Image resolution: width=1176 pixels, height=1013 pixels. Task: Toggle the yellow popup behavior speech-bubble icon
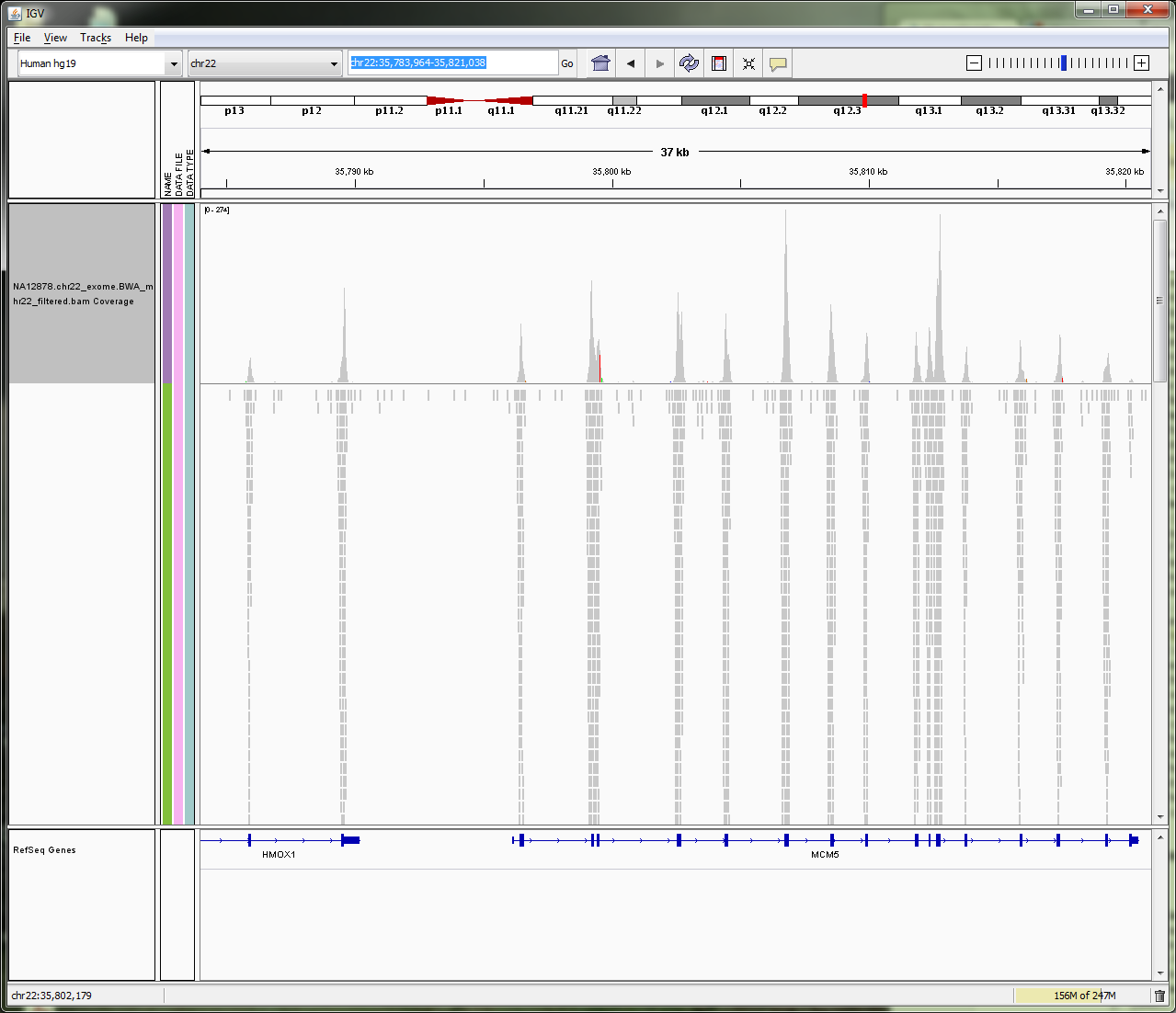coord(778,63)
